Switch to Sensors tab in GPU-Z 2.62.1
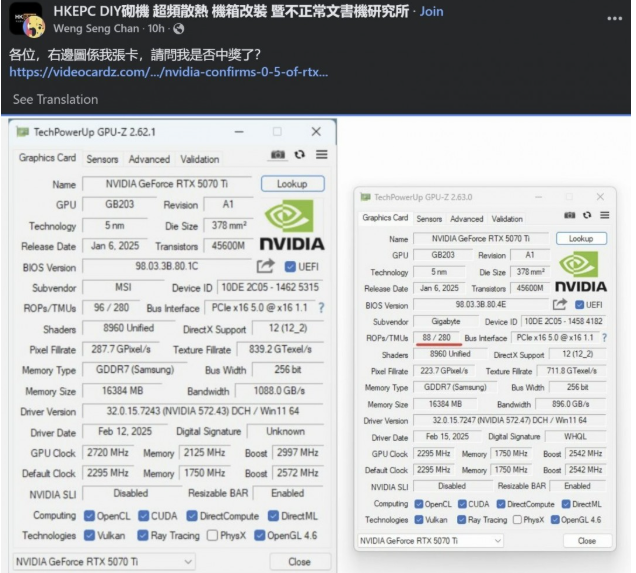The image size is (636, 573). pos(102,159)
